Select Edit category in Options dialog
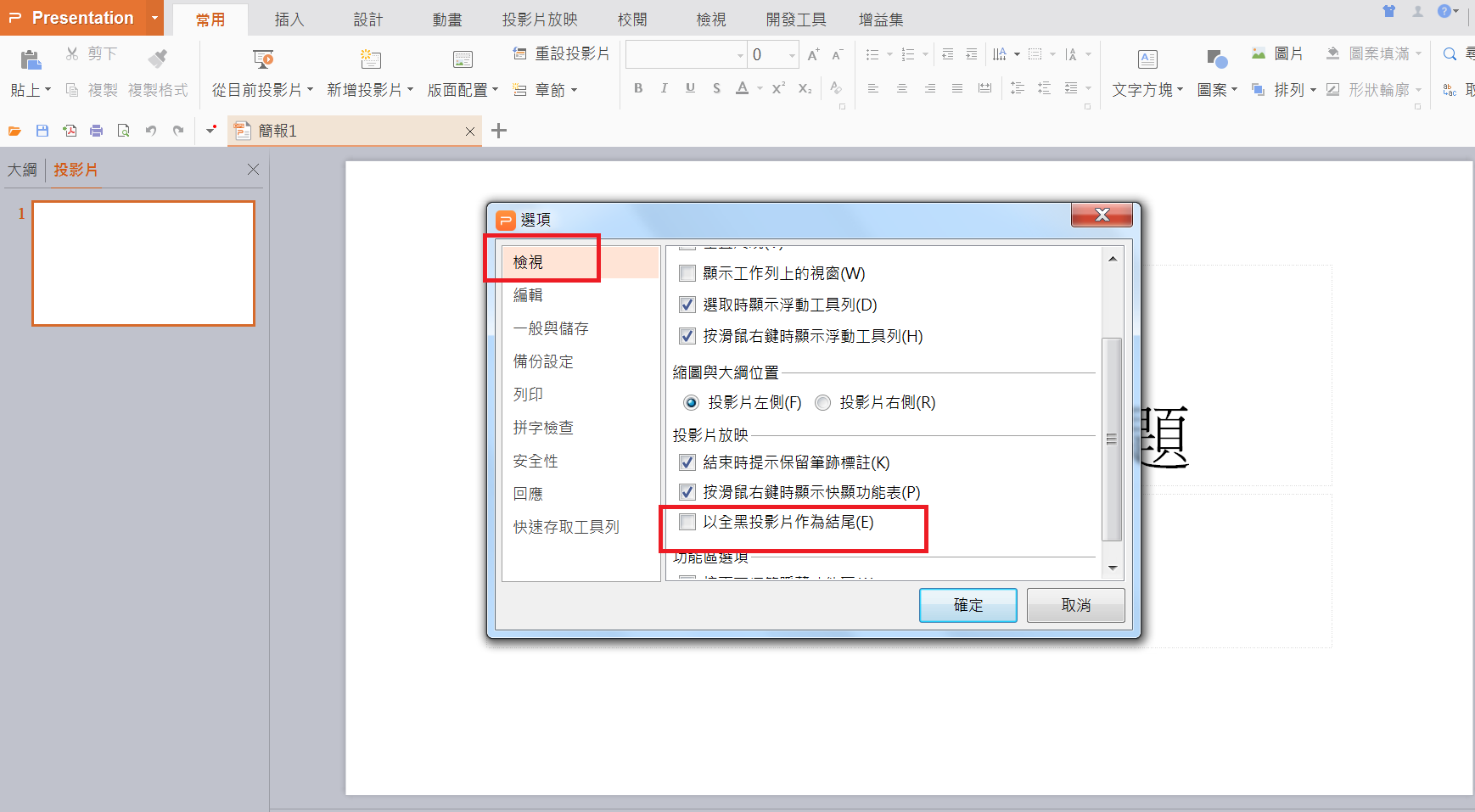Image resolution: width=1475 pixels, height=812 pixels. [x=528, y=294]
